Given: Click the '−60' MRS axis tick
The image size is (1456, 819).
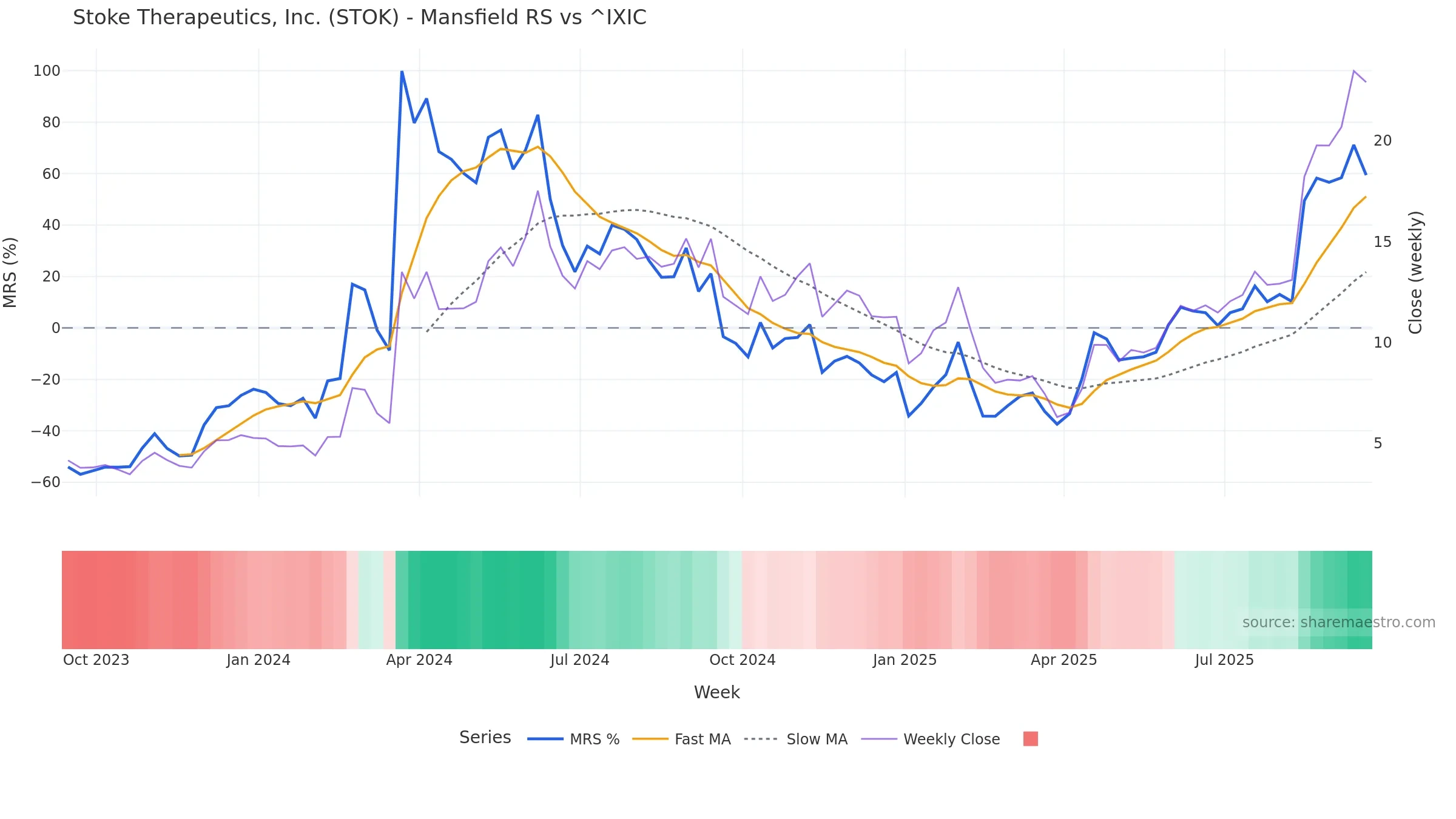Looking at the screenshot, I should pos(46,482).
